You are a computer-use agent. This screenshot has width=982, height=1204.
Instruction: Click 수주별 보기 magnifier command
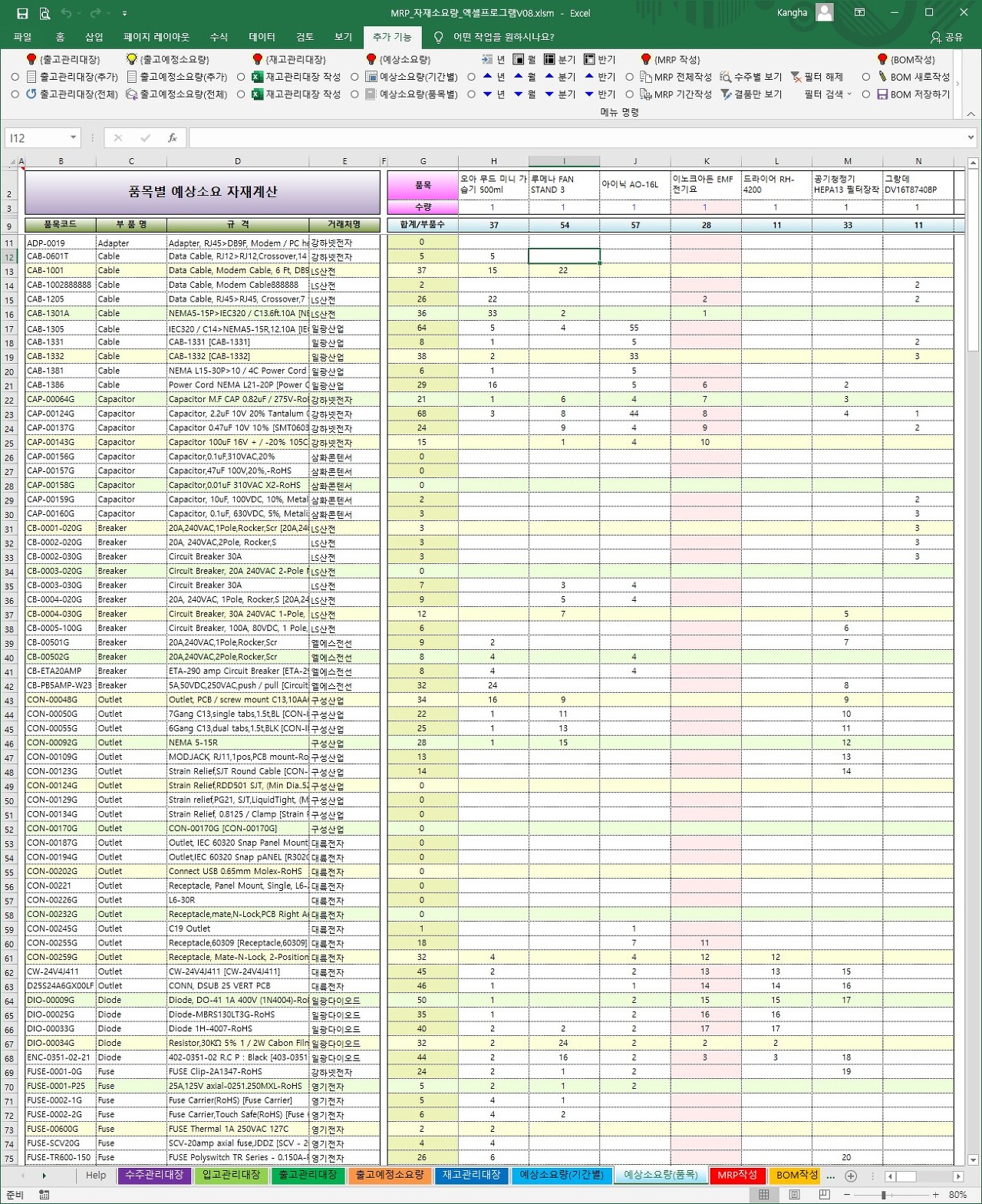point(750,77)
